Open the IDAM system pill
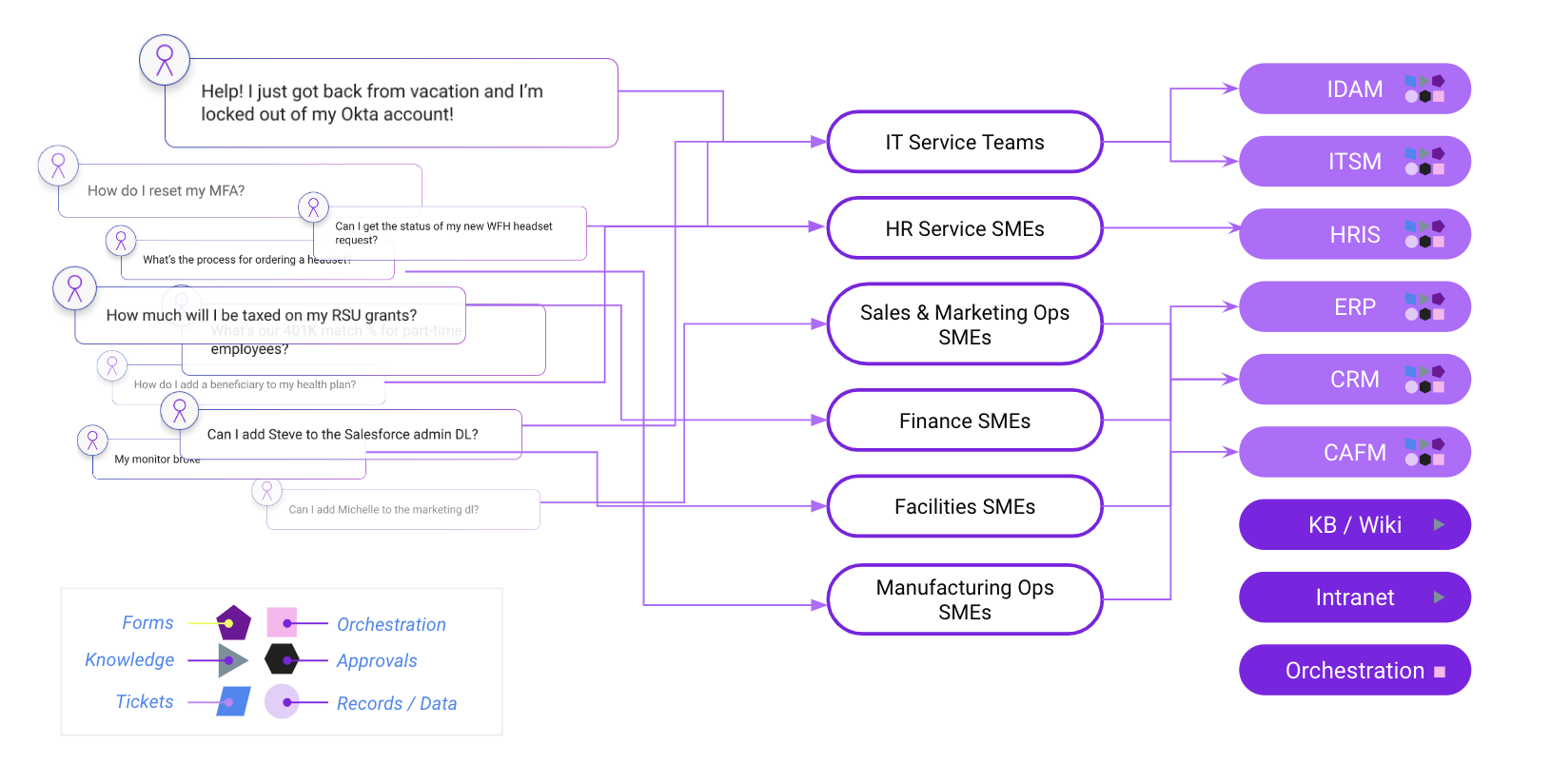The height and width of the screenshot is (784, 1551). click(1353, 89)
